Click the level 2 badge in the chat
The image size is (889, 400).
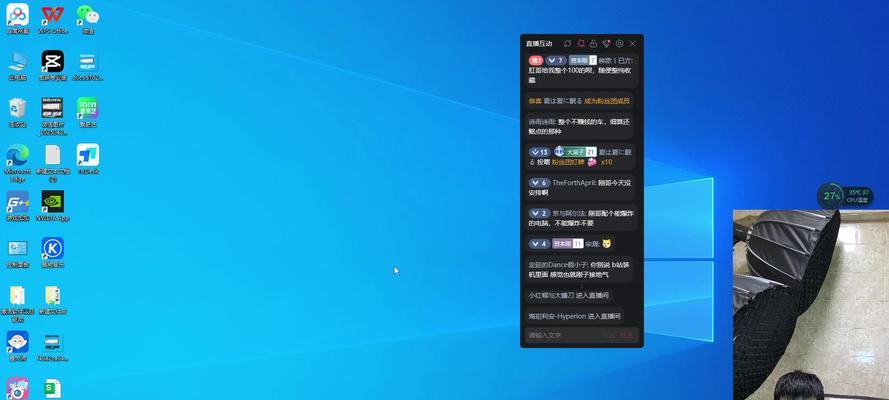[539, 214]
